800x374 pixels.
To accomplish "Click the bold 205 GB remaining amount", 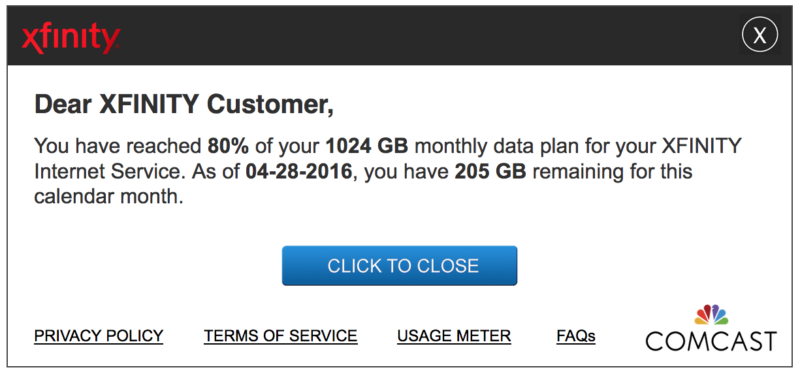I will click(x=490, y=171).
